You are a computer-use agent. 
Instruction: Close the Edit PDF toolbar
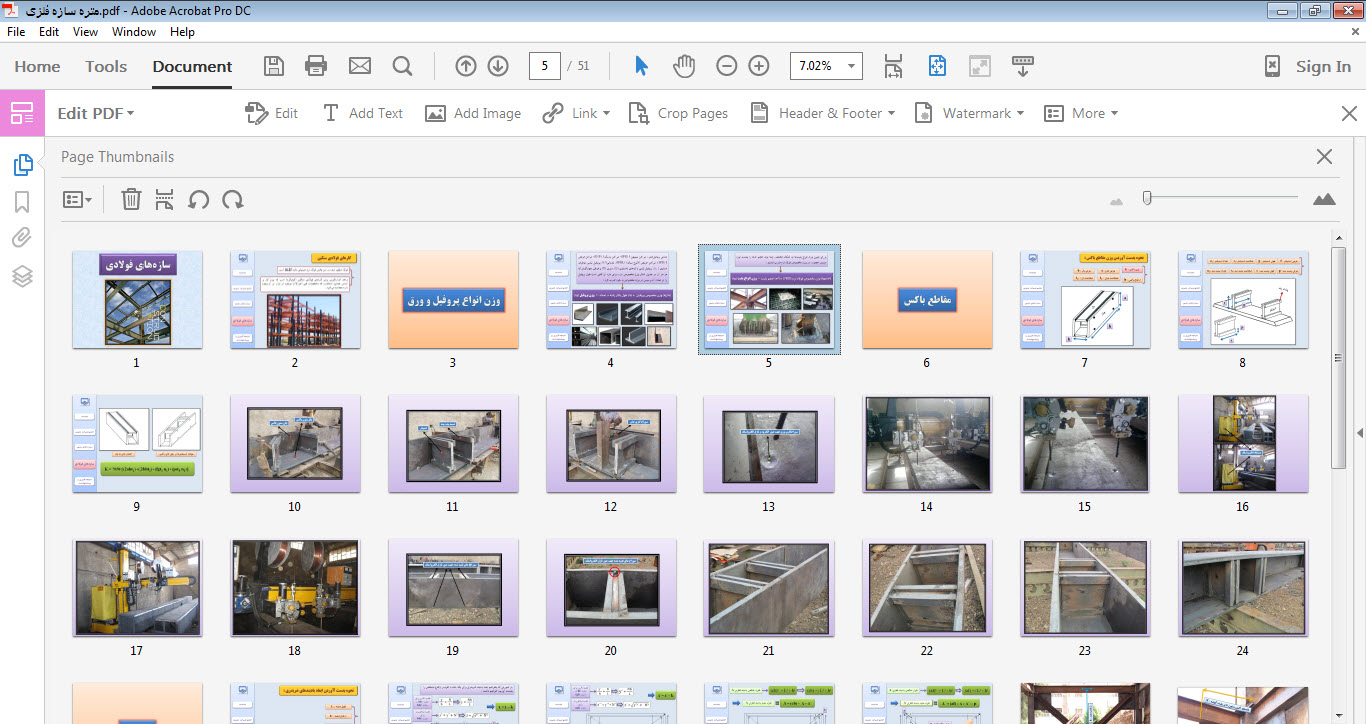point(1349,113)
